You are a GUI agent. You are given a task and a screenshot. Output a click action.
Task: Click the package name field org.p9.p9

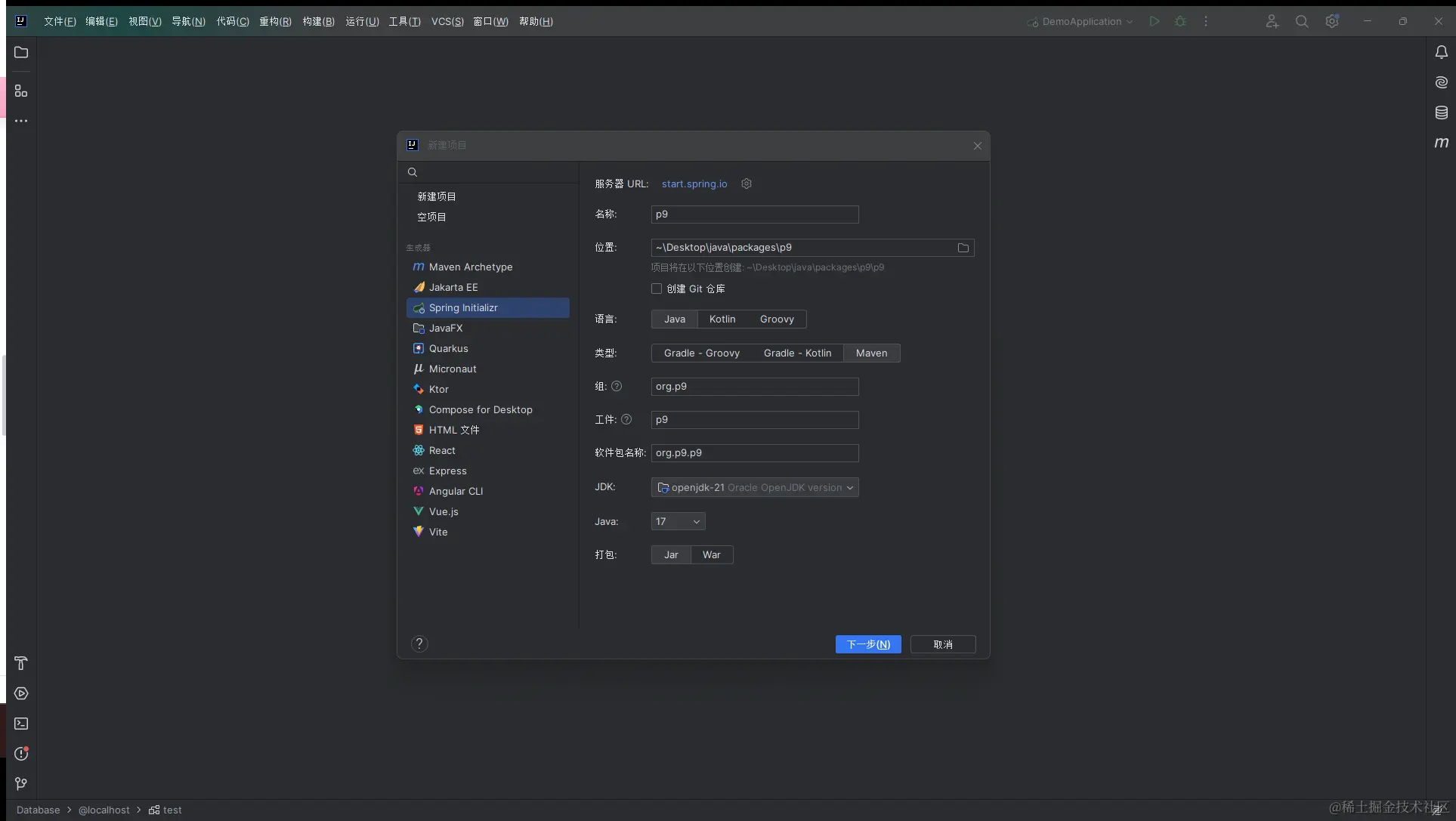click(x=755, y=453)
